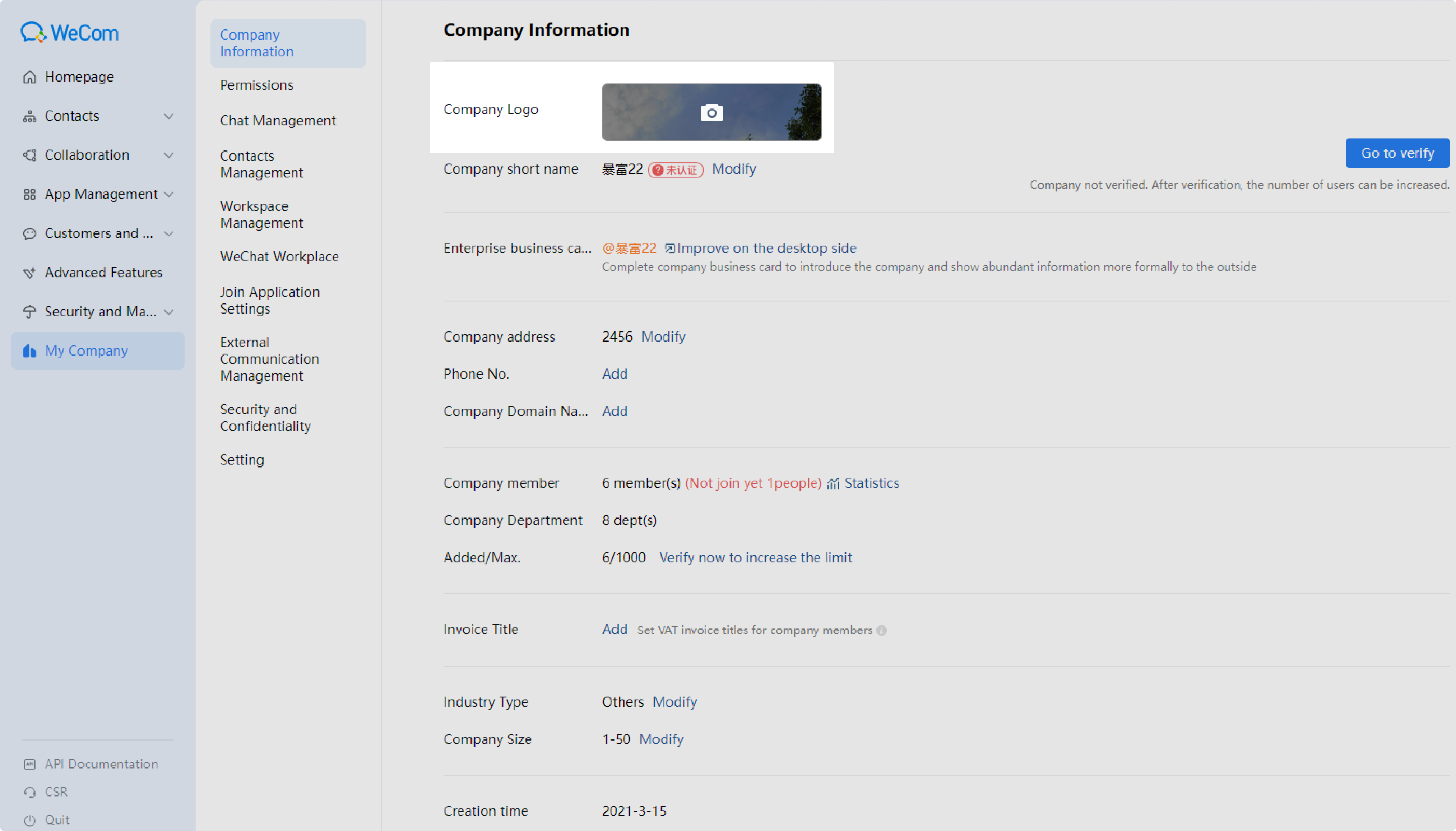Expand the Customers and ... chevron
1456x831 pixels.
(x=168, y=233)
